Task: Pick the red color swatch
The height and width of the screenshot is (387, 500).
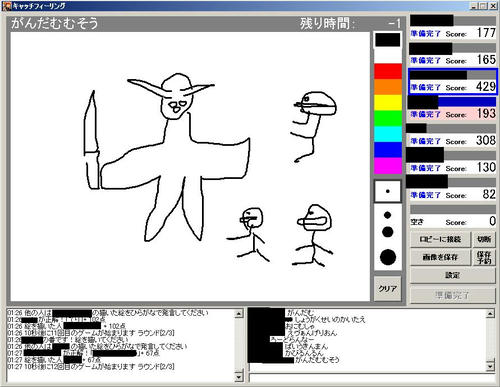Action: (388, 71)
